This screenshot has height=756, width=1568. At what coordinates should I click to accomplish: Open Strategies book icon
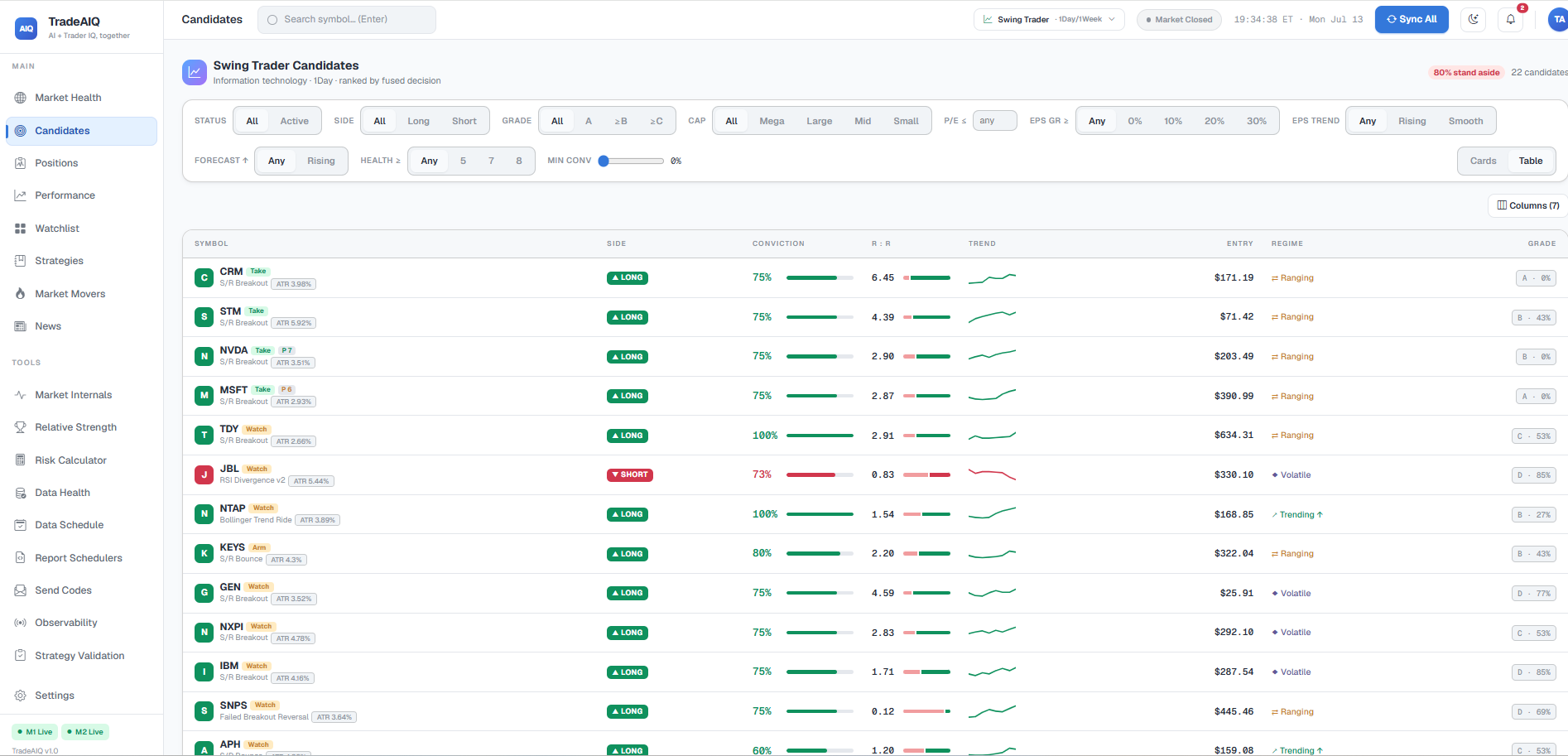pyautogui.click(x=20, y=261)
